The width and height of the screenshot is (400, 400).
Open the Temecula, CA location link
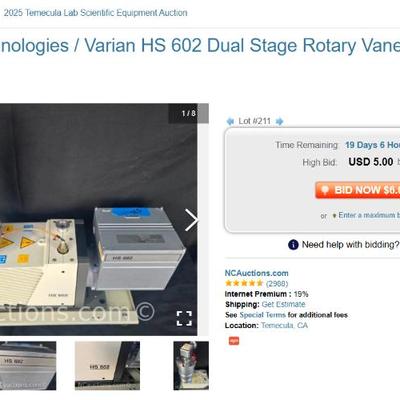click(x=284, y=325)
